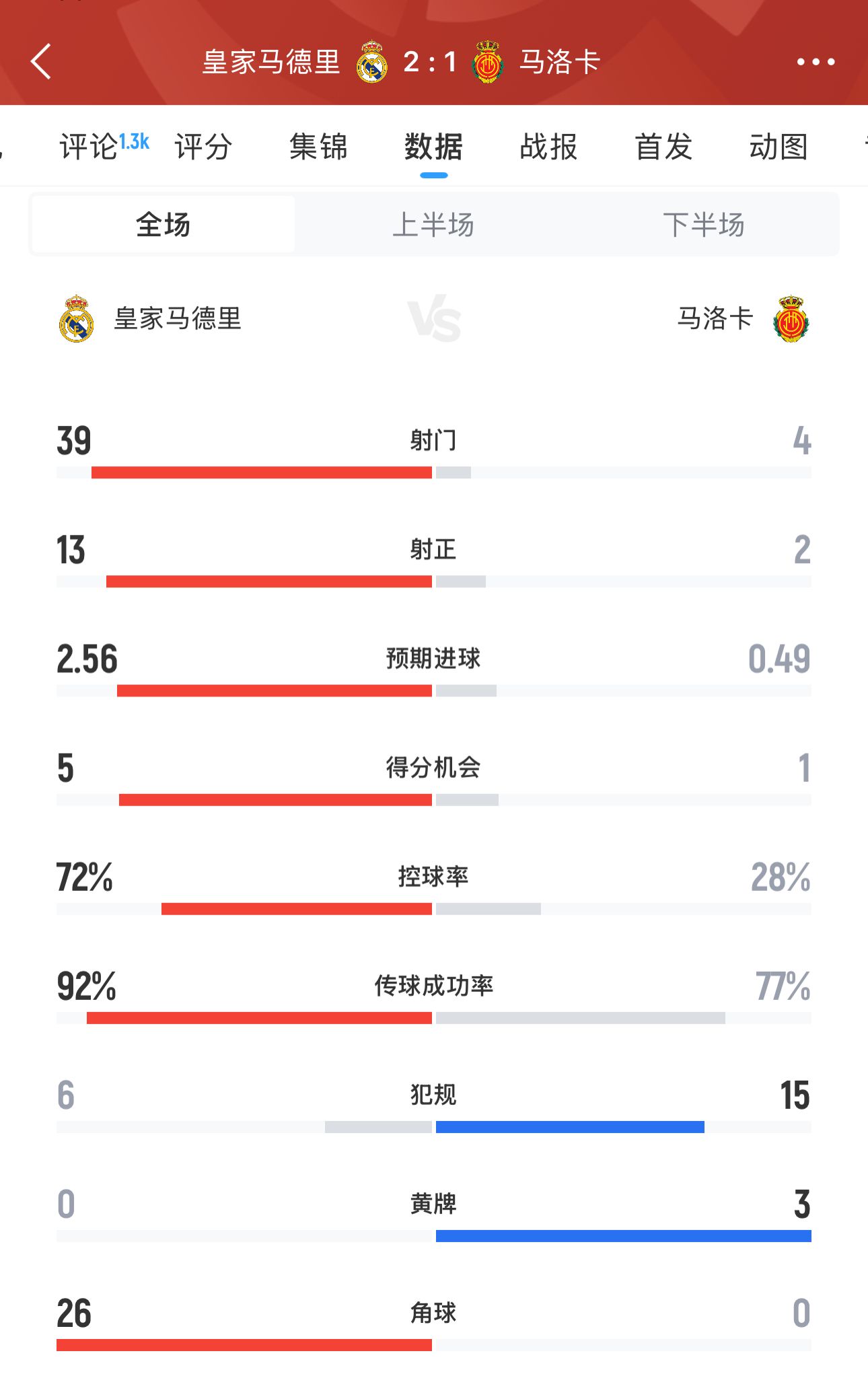868x1374 pixels.
Task: Switch to the 动图 GIFs tab
Action: click(779, 147)
